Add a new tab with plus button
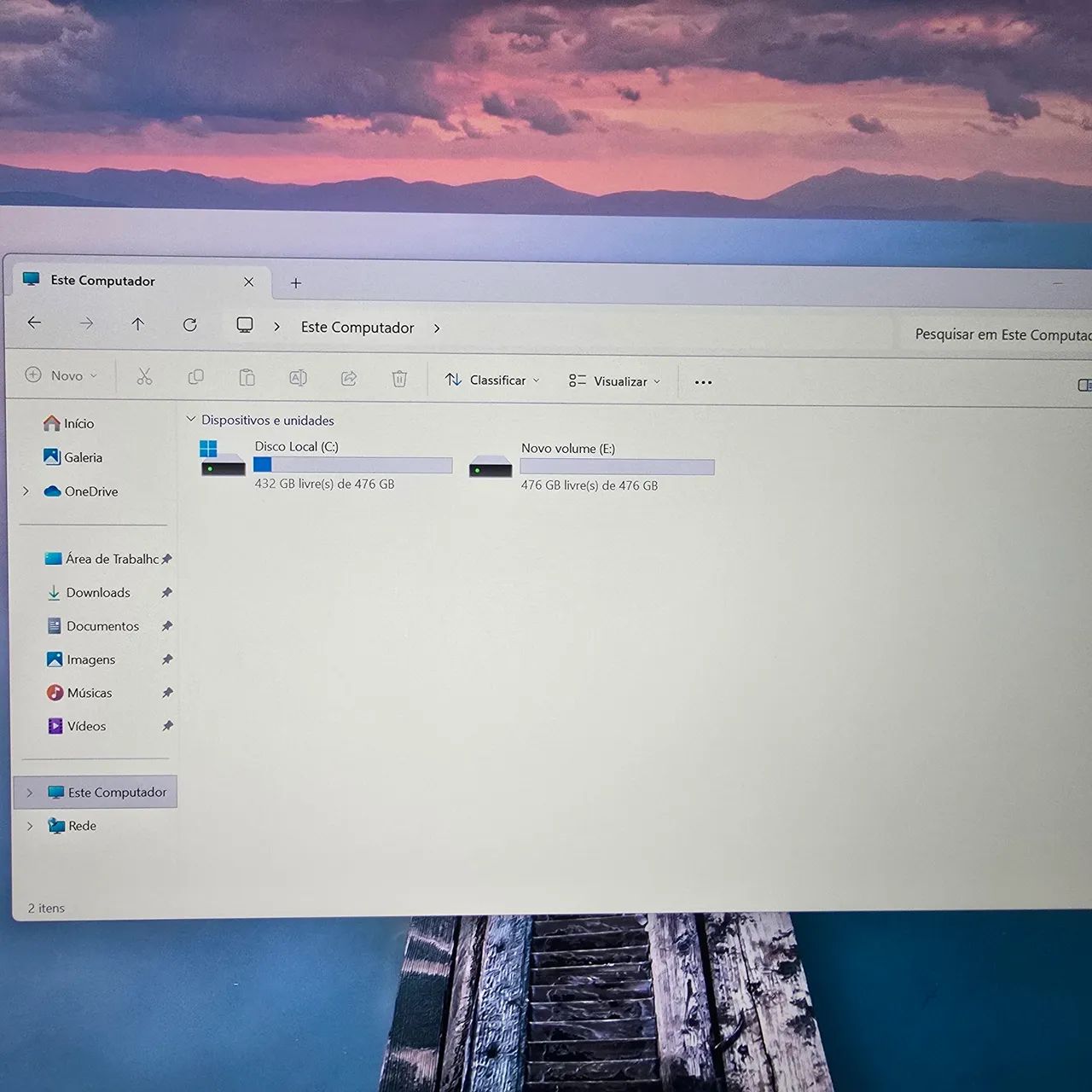 tap(296, 283)
